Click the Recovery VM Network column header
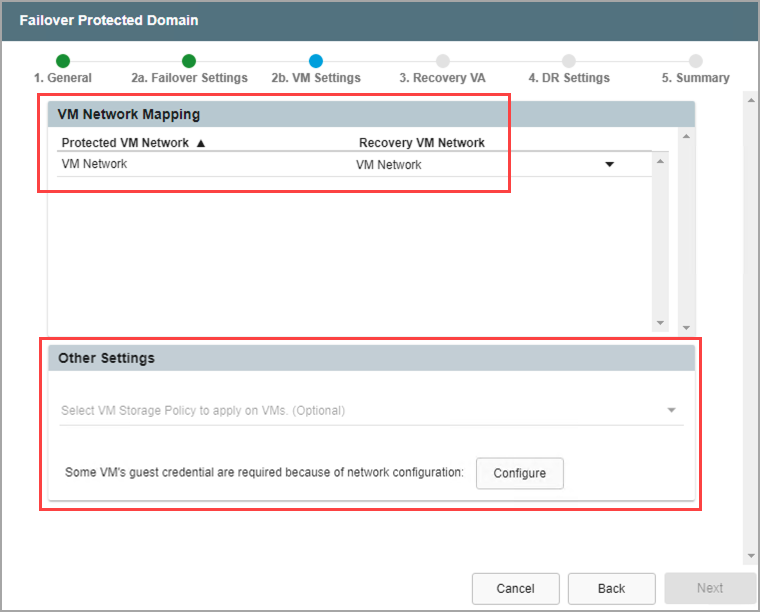760x612 pixels. (421, 143)
